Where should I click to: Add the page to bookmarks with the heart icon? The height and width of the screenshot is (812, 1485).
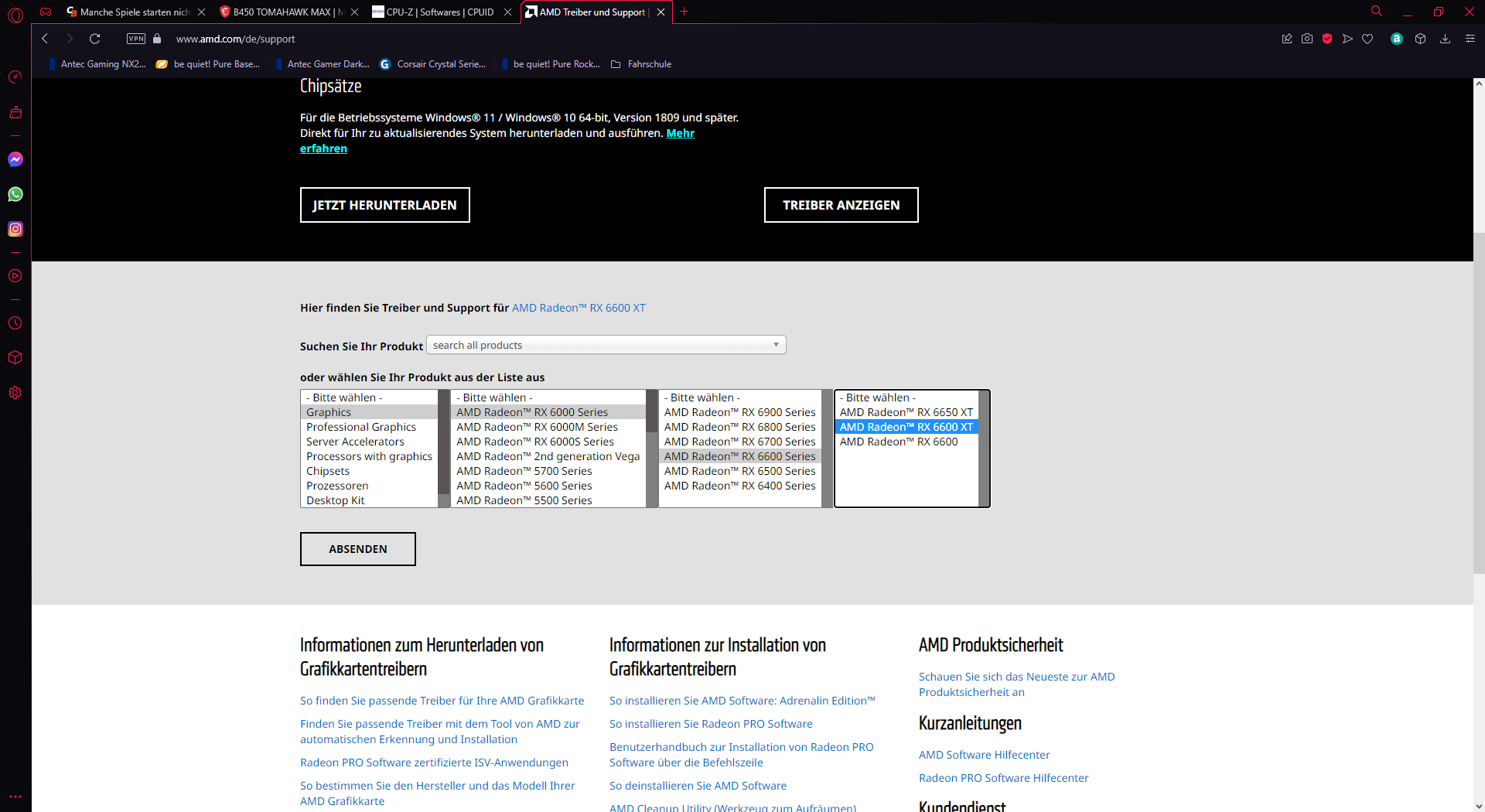click(1367, 39)
